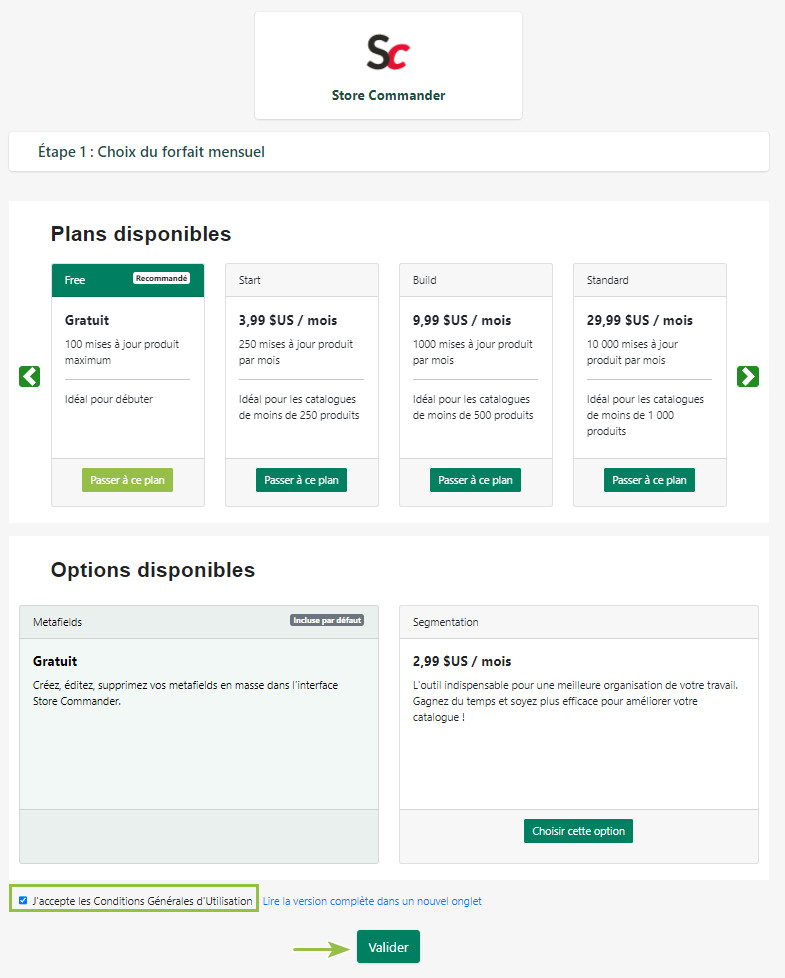Click the Valider button
This screenshot has width=785, height=978.
[388, 947]
